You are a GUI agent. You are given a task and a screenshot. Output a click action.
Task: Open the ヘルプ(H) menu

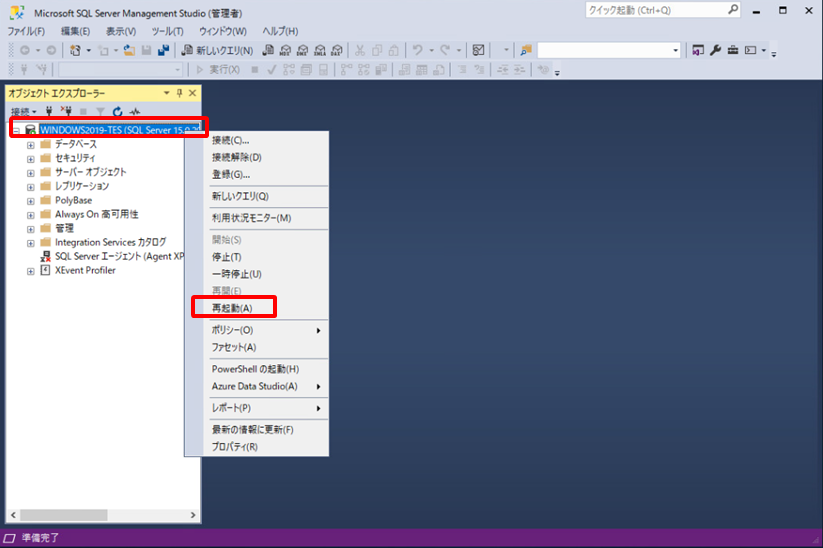tap(280, 31)
